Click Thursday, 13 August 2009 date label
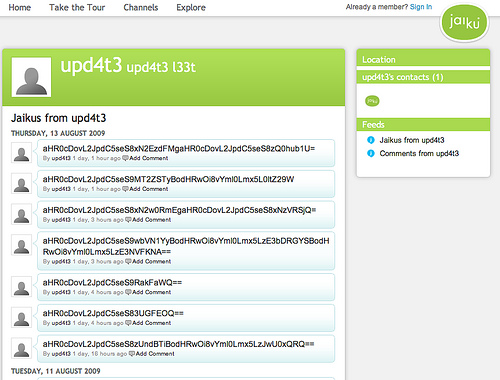The image size is (500, 380). click(58, 133)
